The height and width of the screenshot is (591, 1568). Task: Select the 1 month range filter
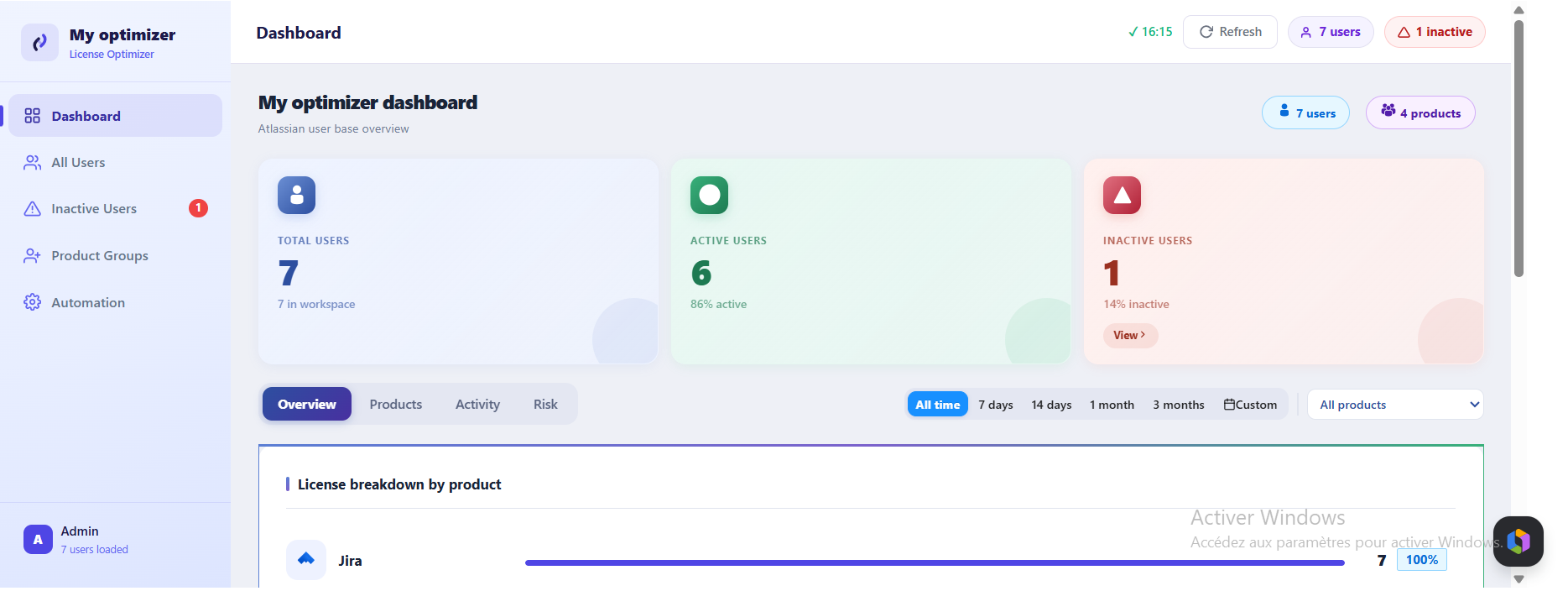1112,405
